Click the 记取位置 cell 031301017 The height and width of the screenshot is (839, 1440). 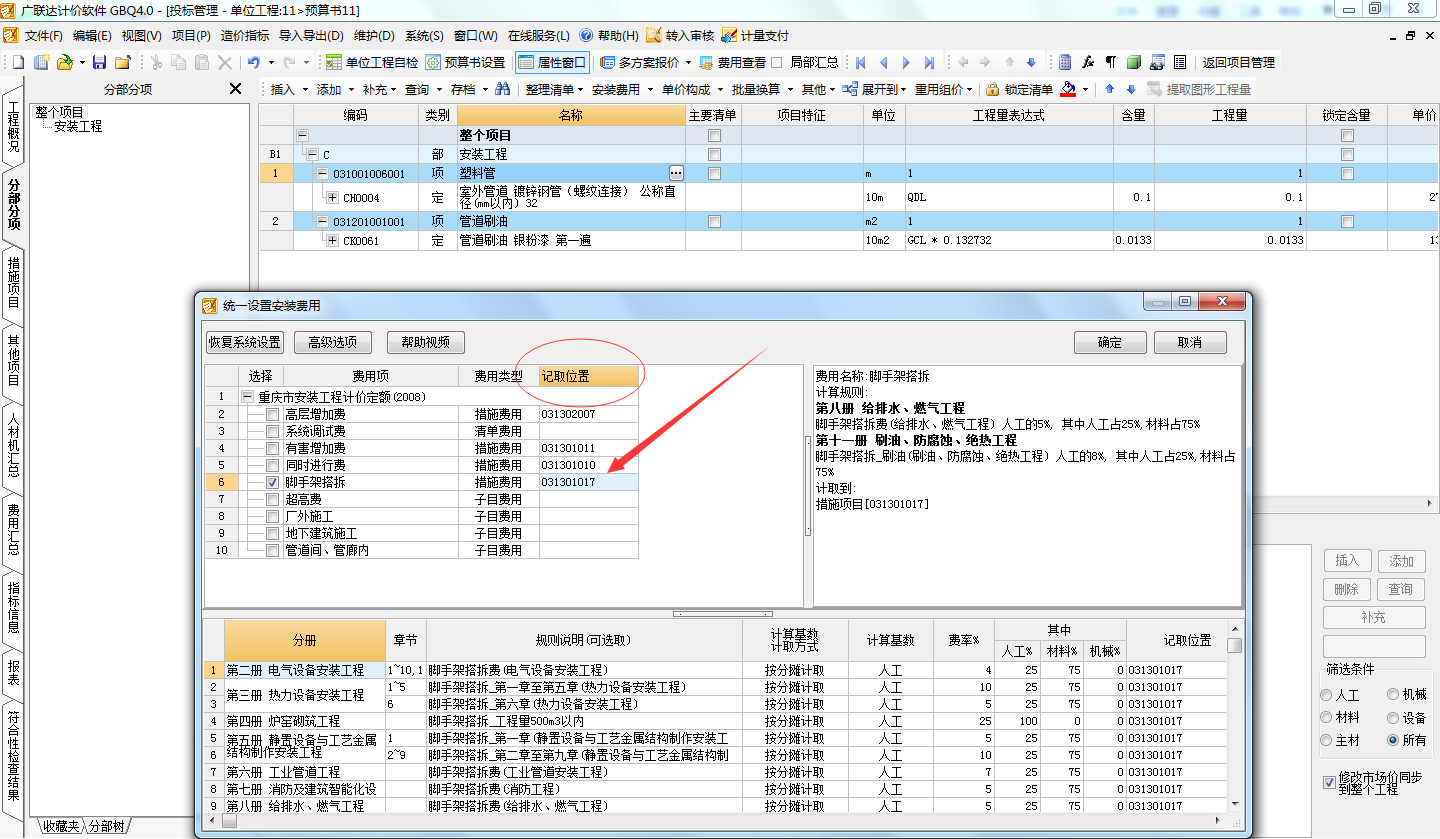[x=588, y=482]
